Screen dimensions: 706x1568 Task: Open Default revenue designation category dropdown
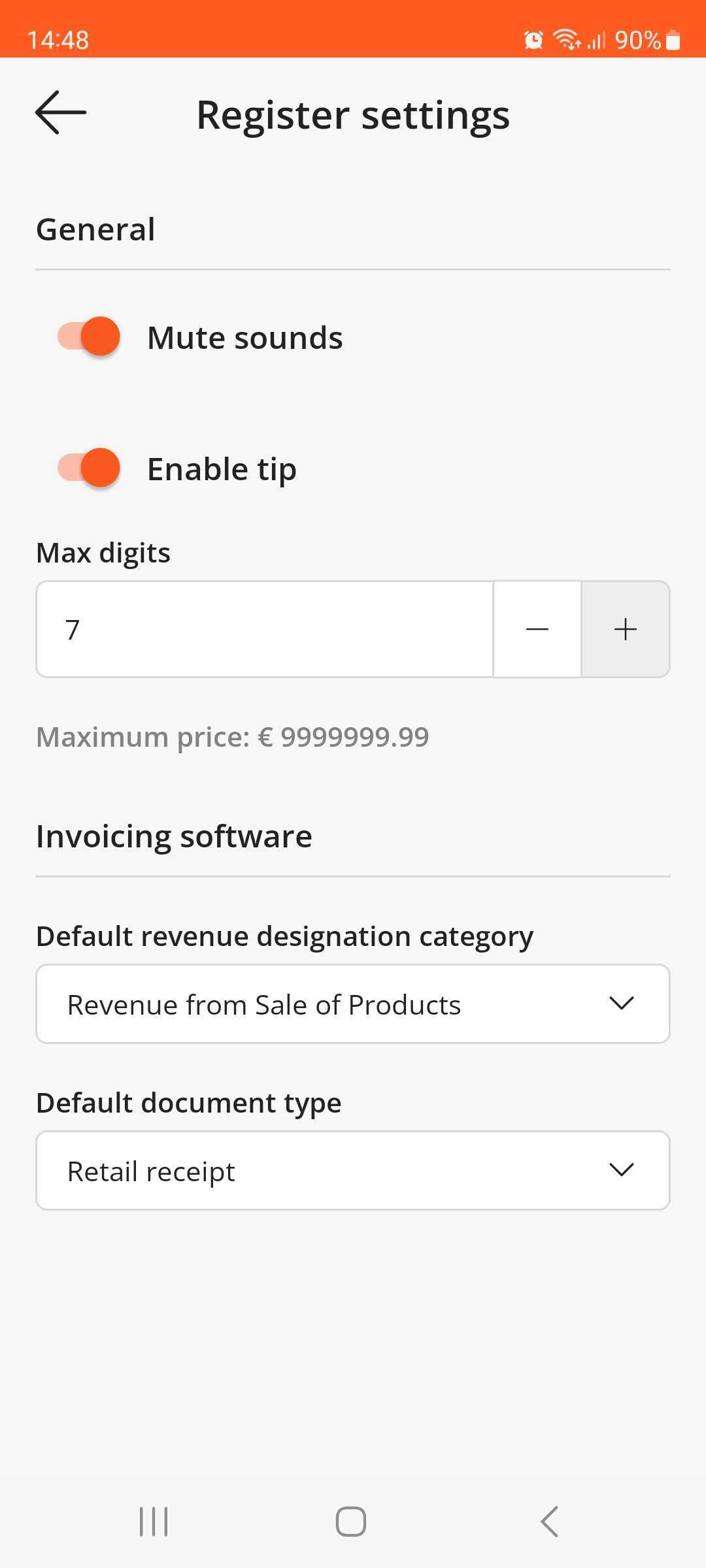coord(353,1004)
